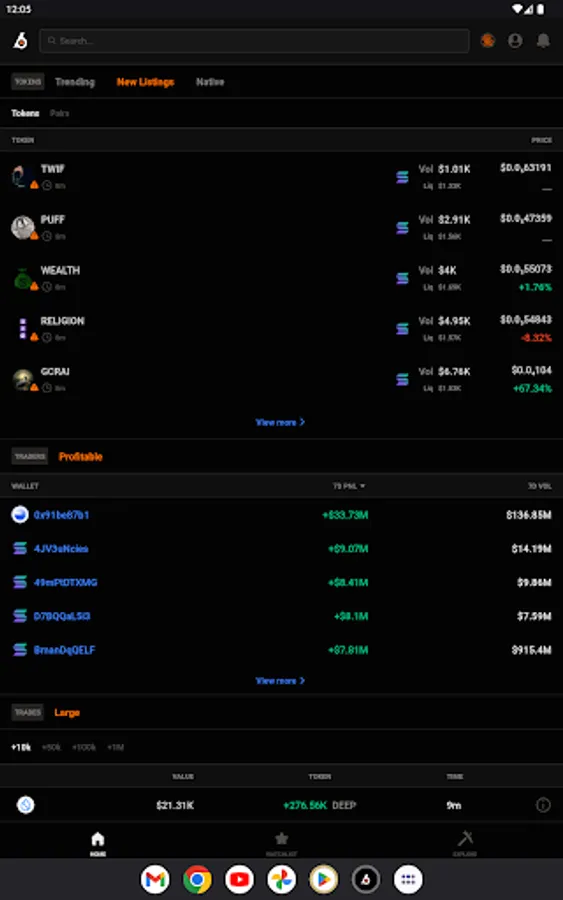Tap the Solana chain icon in TWIF row
The width and height of the screenshot is (563, 900).
pos(402,177)
